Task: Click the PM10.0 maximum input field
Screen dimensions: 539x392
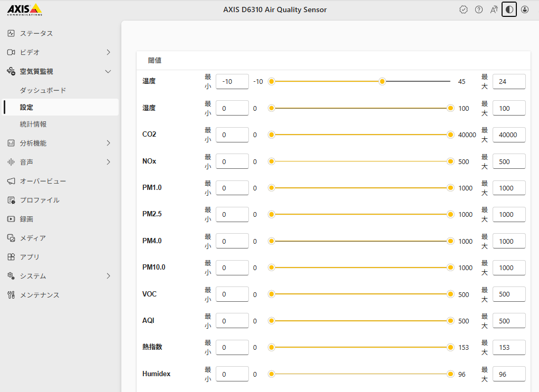Action: tap(509, 268)
